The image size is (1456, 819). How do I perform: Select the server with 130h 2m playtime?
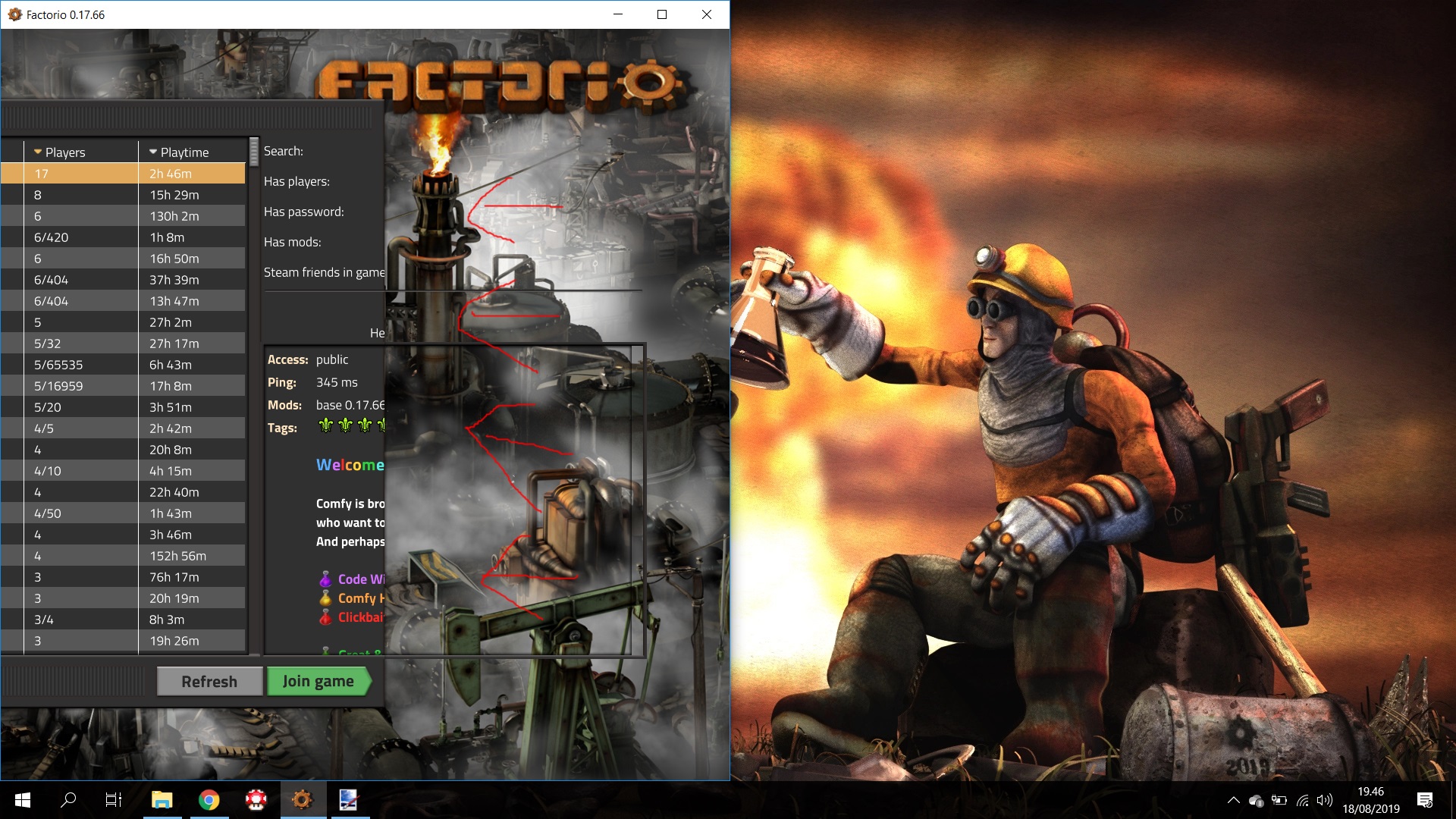[x=123, y=216]
